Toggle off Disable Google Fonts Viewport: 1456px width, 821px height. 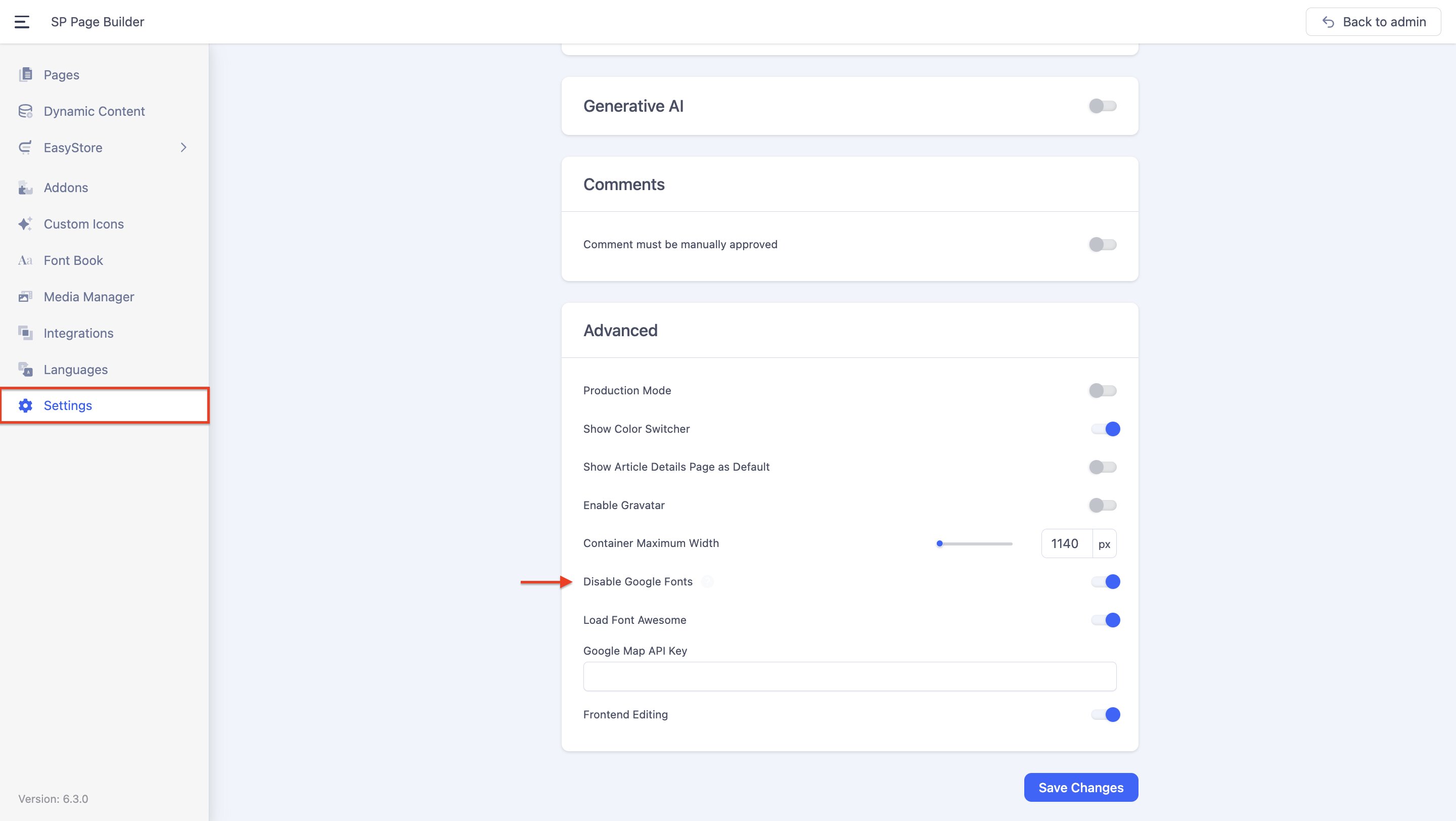(1105, 581)
